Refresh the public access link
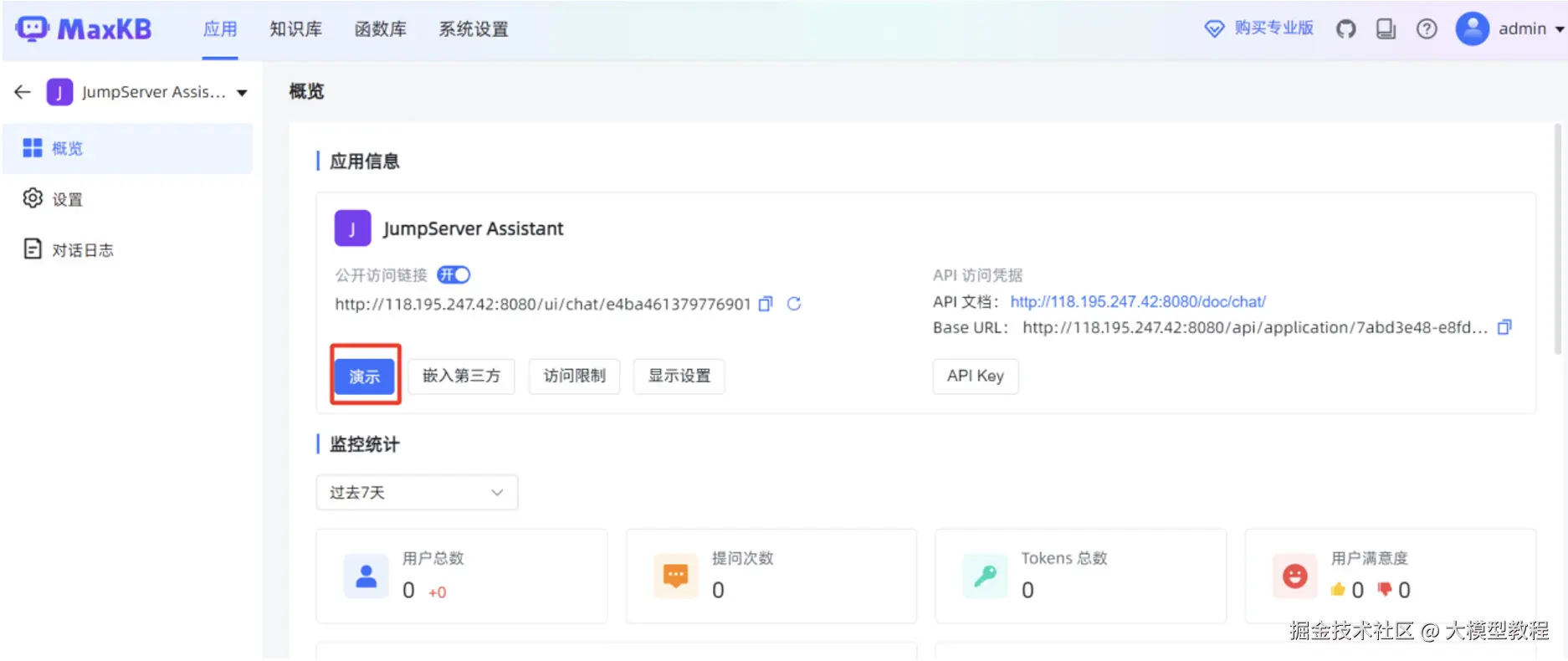 click(x=794, y=304)
